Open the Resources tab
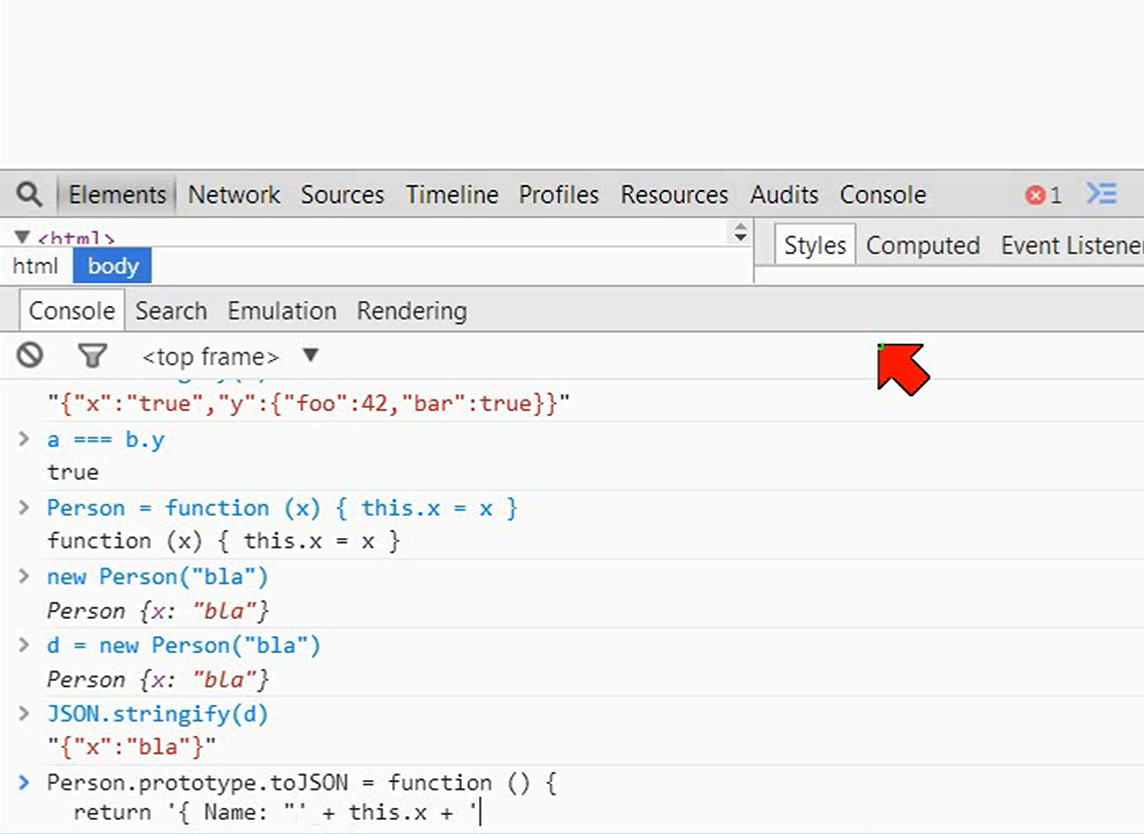Image resolution: width=1144 pixels, height=834 pixels. click(674, 195)
